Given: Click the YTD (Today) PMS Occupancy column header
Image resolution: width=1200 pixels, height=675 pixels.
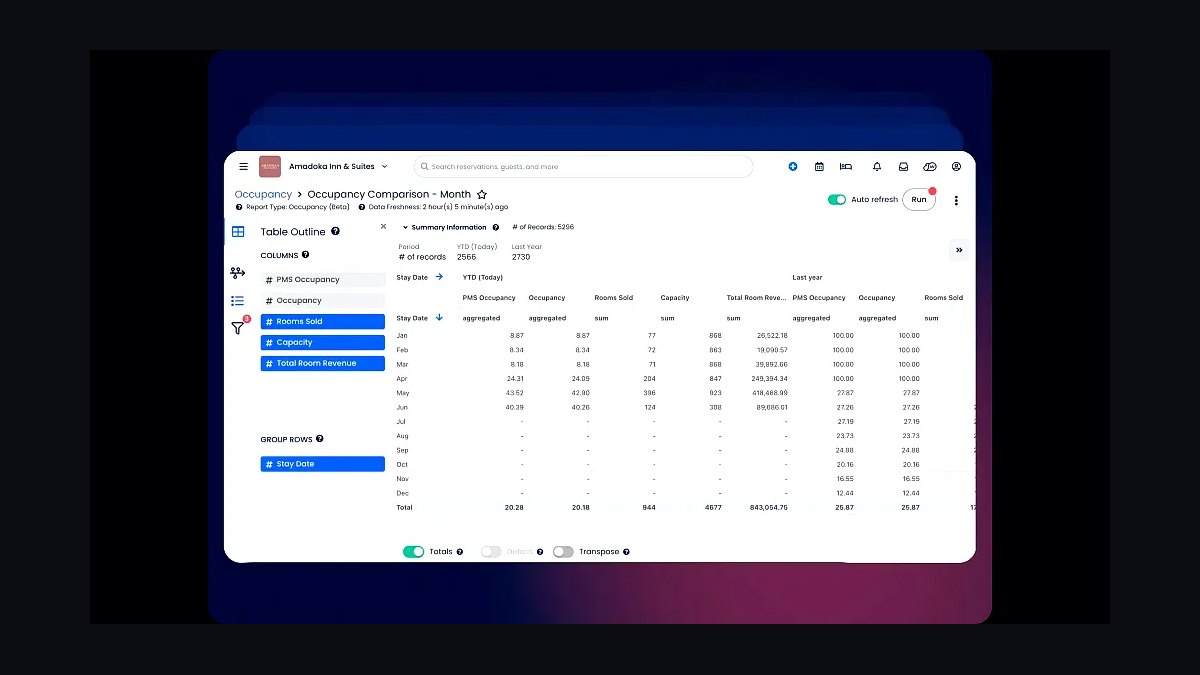Looking at the screenshot, I should click(489, 298).
